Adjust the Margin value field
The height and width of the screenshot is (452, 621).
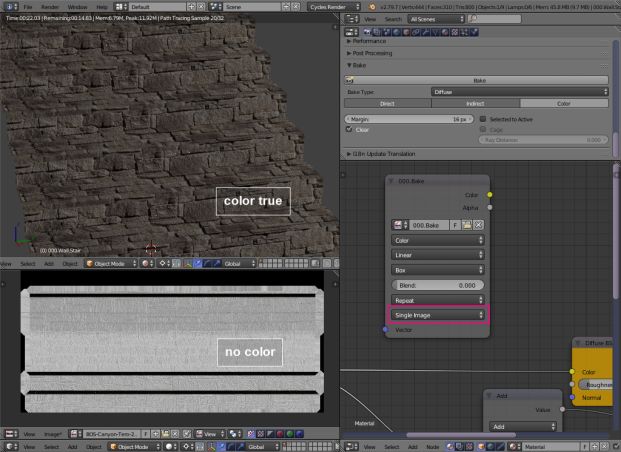409,119
